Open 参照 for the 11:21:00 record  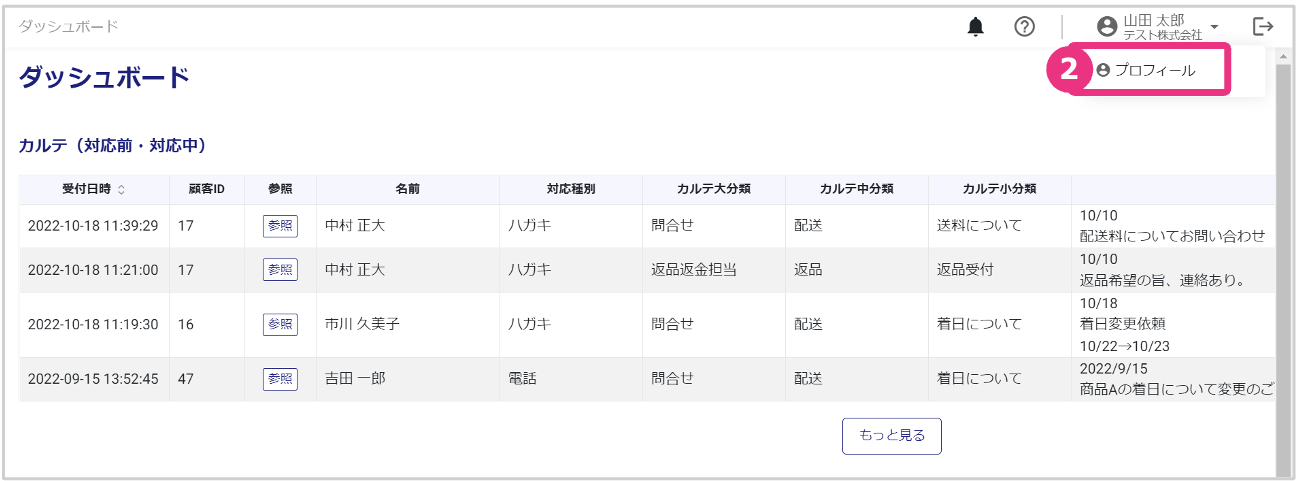click(280, 270)
